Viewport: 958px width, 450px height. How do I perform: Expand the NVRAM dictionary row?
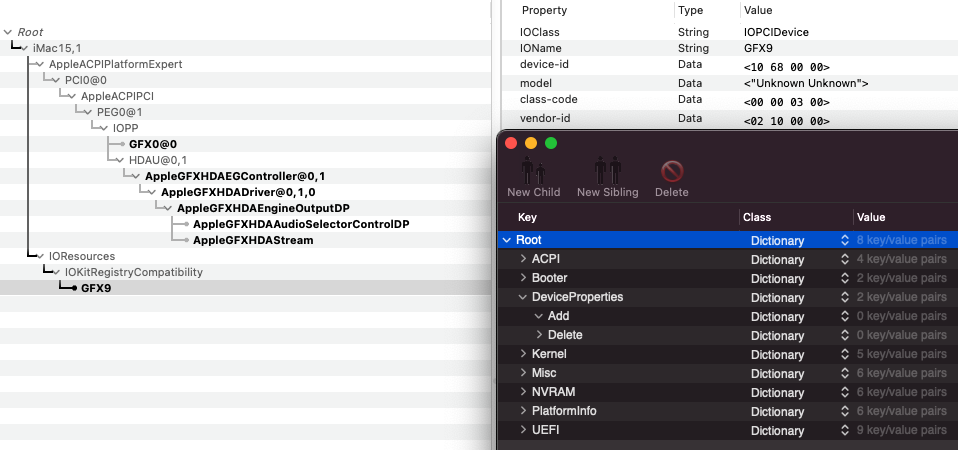pyautogui.click(x=523, y=392)
